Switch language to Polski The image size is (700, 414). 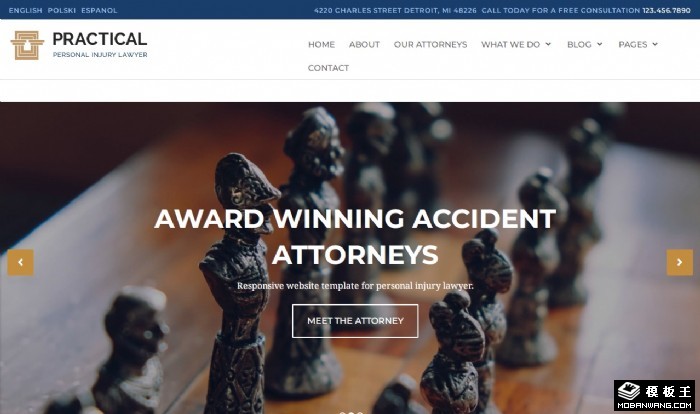(x=62, y=10)
